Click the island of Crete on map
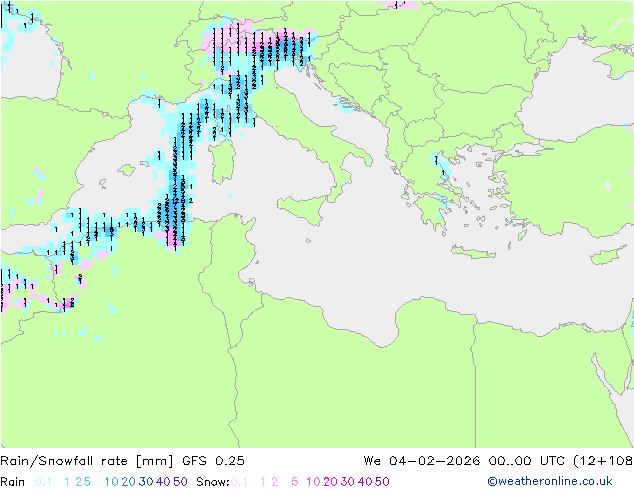Viewport: 634px width, 490px height. 473,252
